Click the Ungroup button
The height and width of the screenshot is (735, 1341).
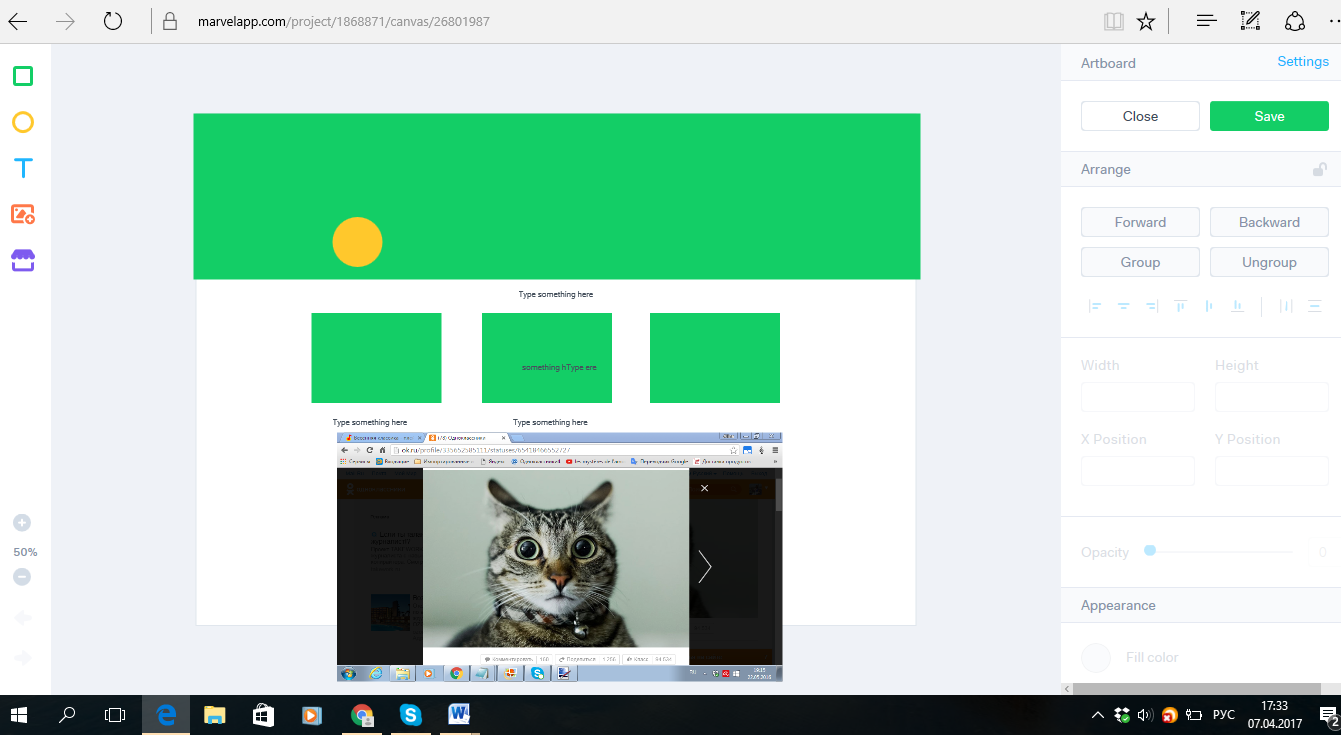point(1269,262)
